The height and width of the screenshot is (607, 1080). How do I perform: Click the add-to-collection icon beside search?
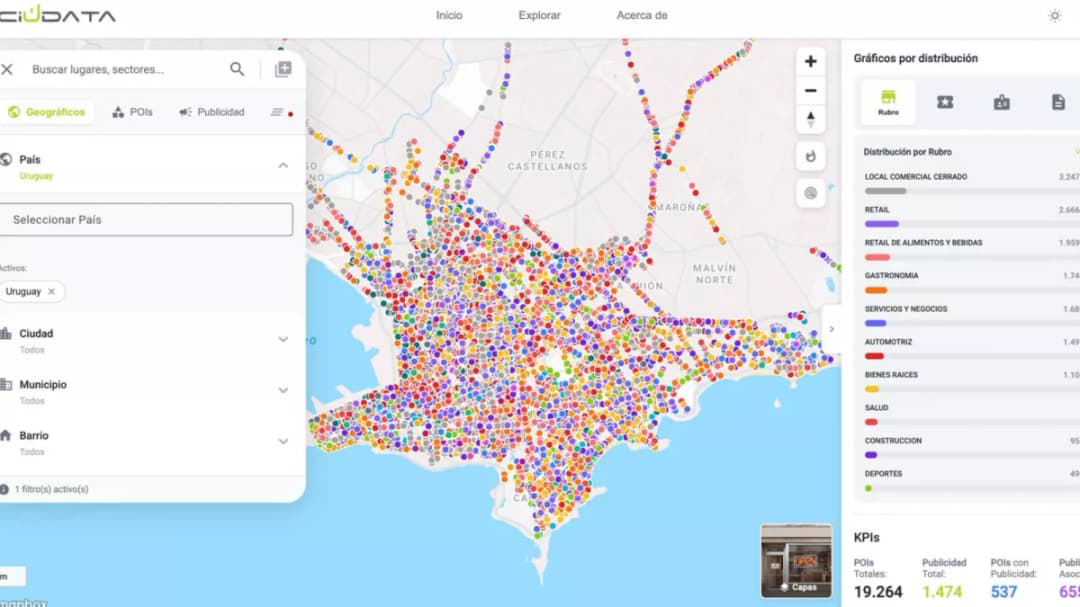coord(283,69)
